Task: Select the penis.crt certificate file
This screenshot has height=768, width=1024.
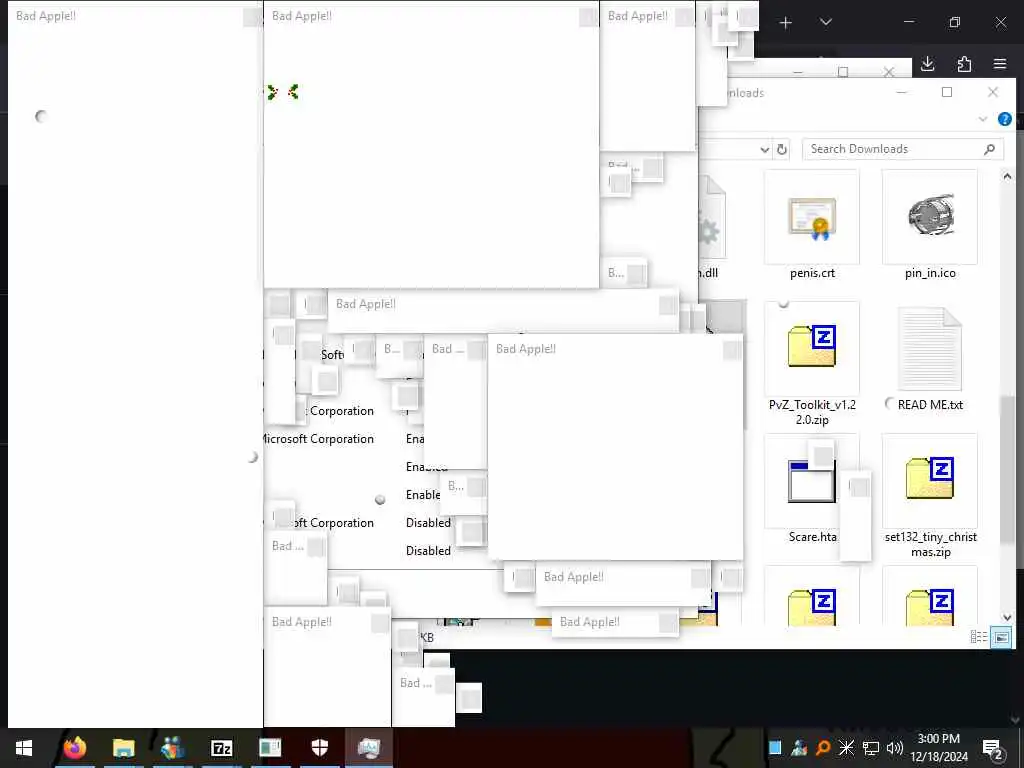Action: coord(812,225)
